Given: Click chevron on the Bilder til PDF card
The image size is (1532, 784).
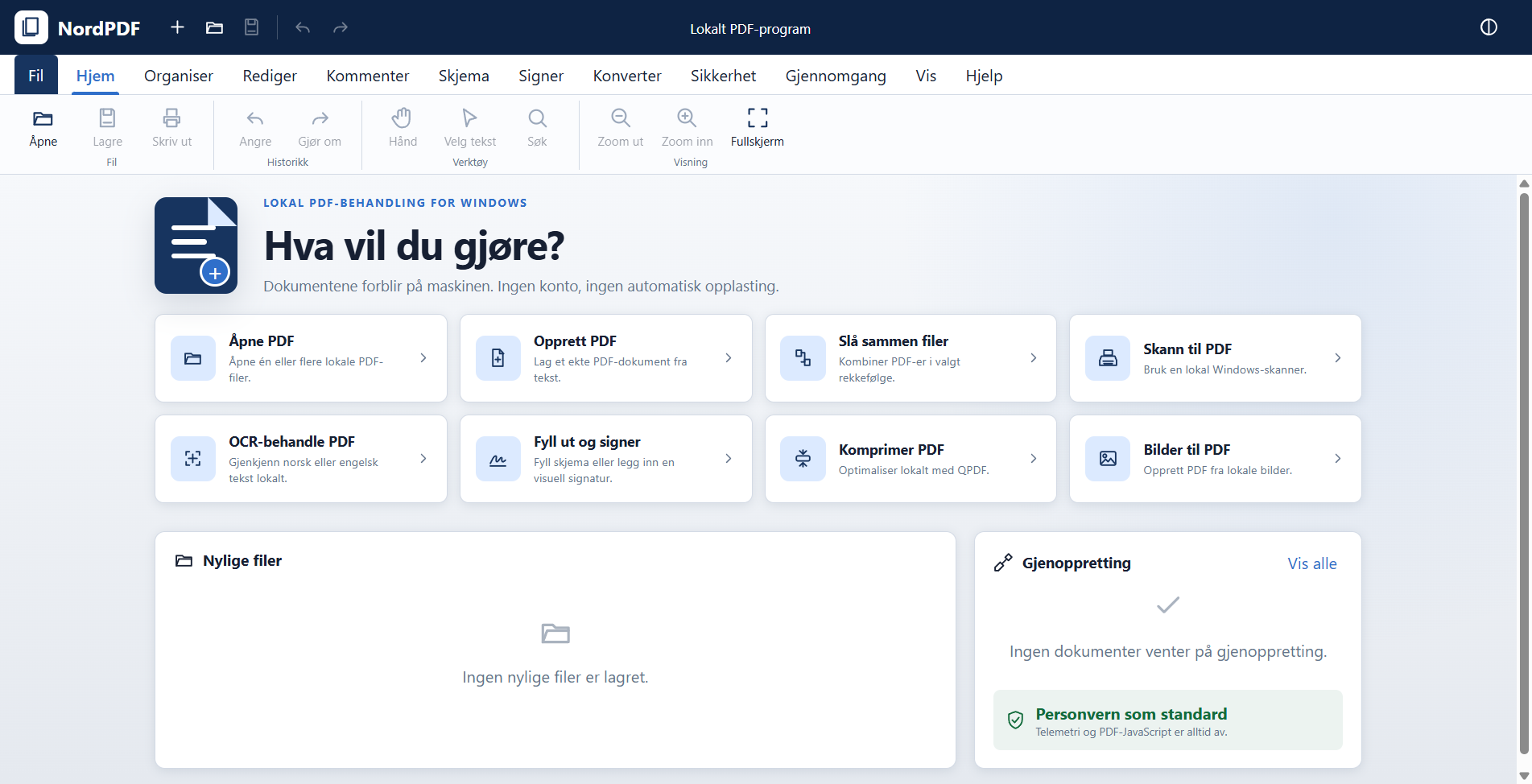Looking at the screenshot, I should click(1338, 458).
